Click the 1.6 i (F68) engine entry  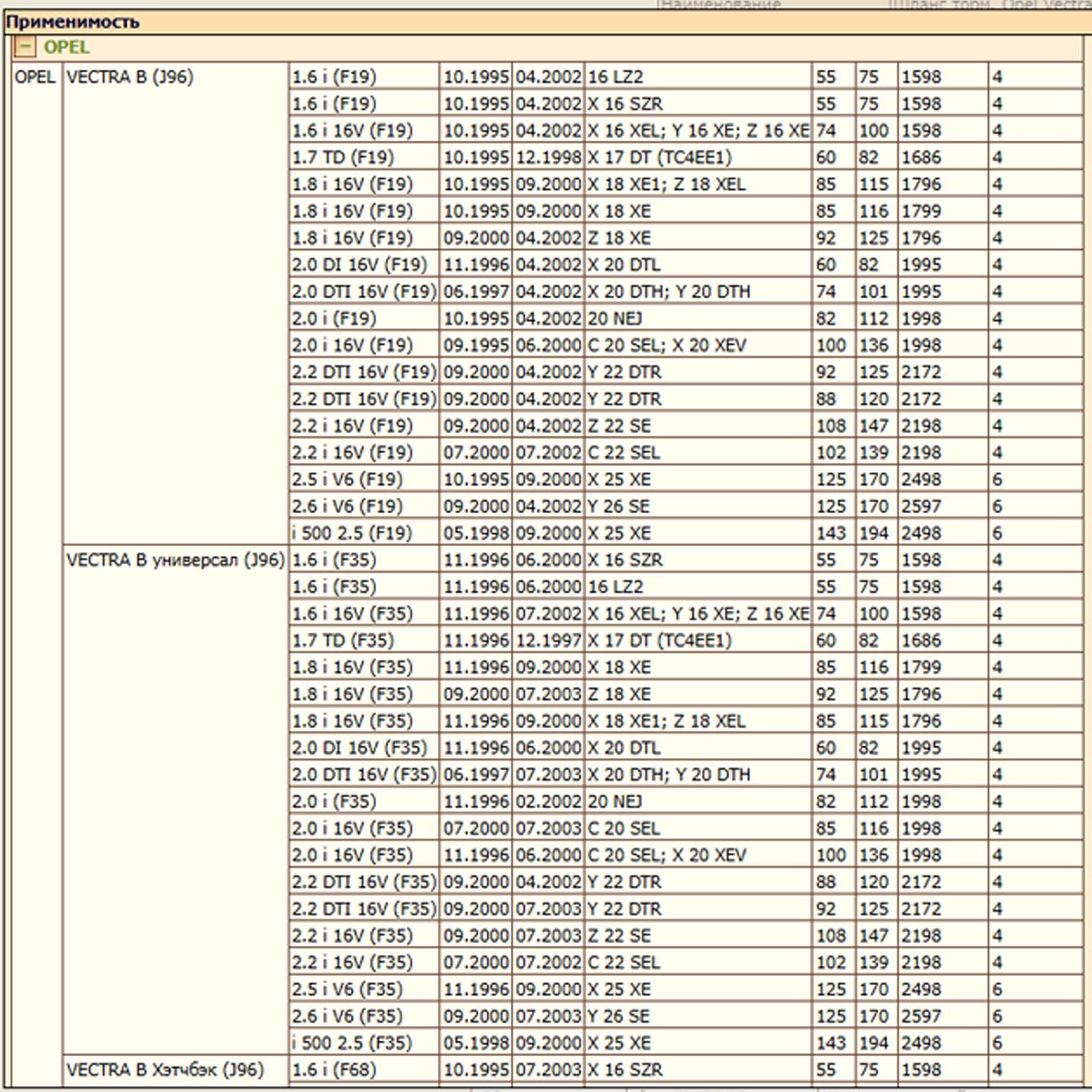pos(334,1069)
